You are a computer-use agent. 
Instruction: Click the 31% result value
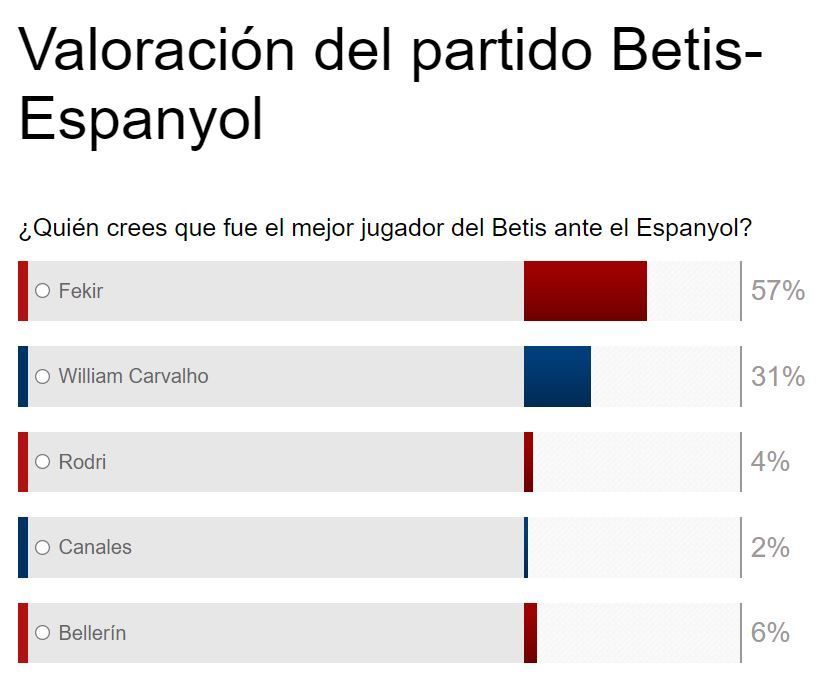click(x=778, y=377)
